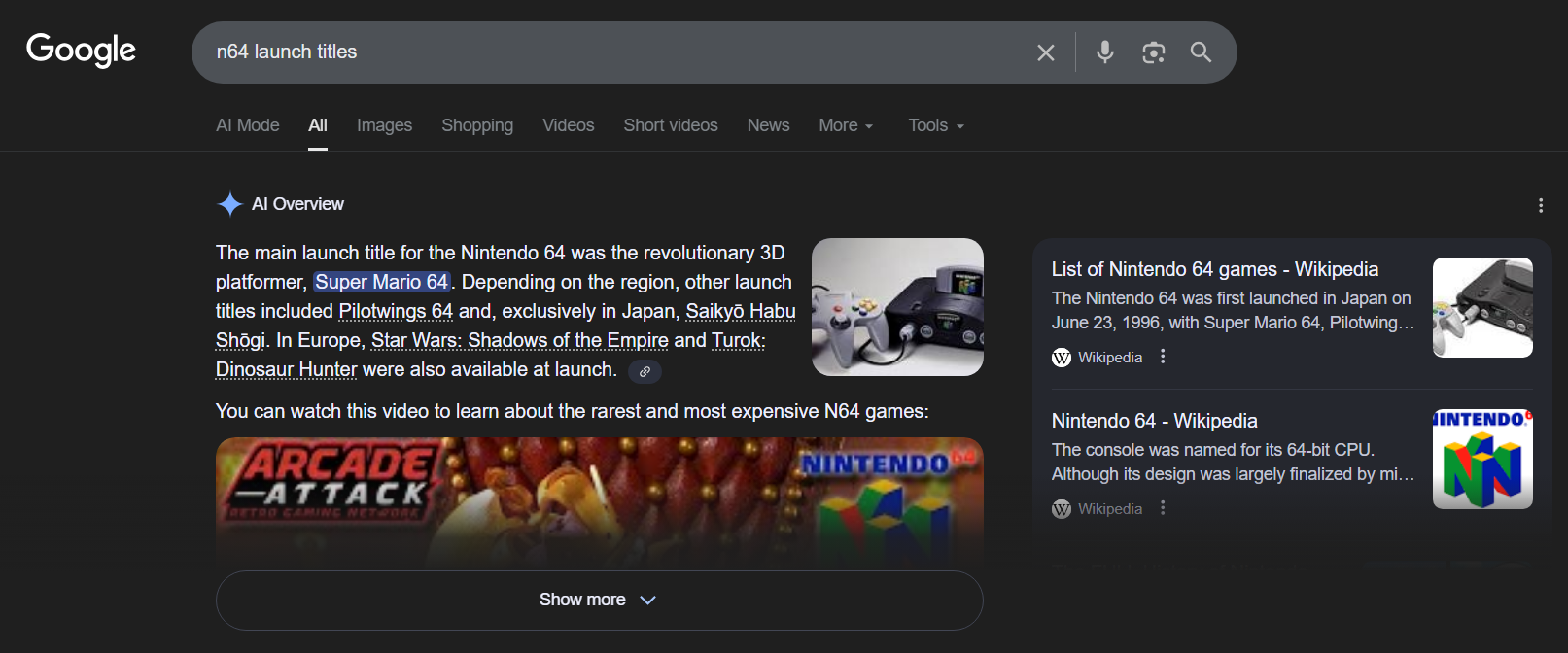Expand the More search filters dropdown
This screenshot has width=1568, height=653.
pos(846,125)
